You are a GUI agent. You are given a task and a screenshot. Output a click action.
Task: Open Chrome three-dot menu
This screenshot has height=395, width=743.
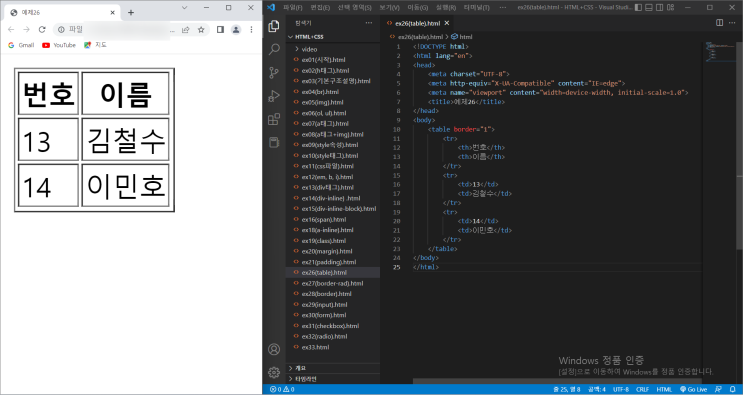point(251,29)
